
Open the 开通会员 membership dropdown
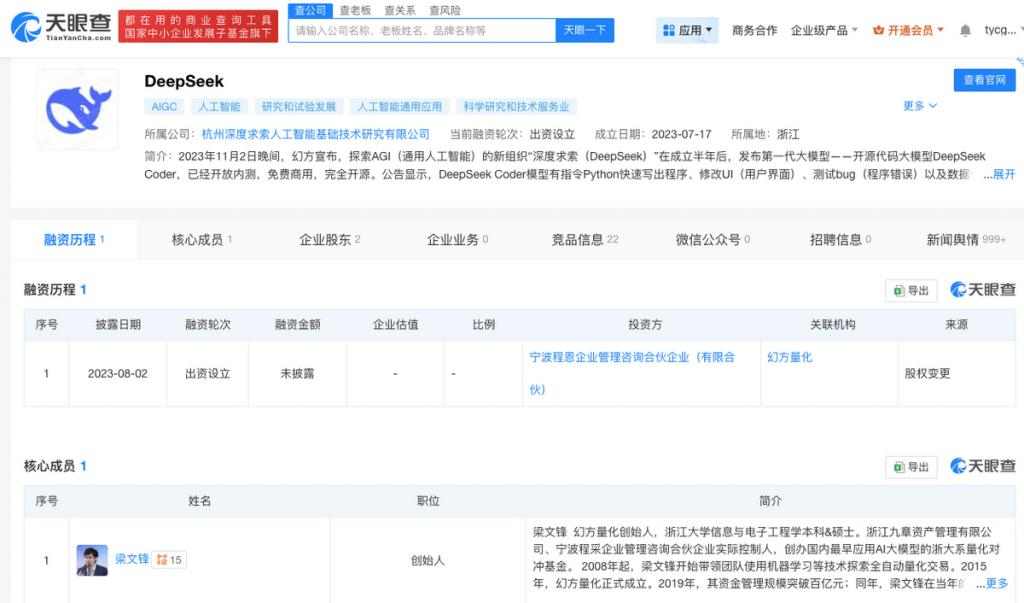click(908, 31)
